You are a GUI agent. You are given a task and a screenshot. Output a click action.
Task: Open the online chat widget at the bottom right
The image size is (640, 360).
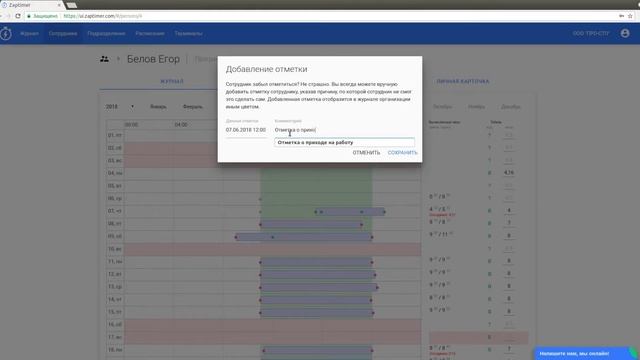[x=584, y=353]
